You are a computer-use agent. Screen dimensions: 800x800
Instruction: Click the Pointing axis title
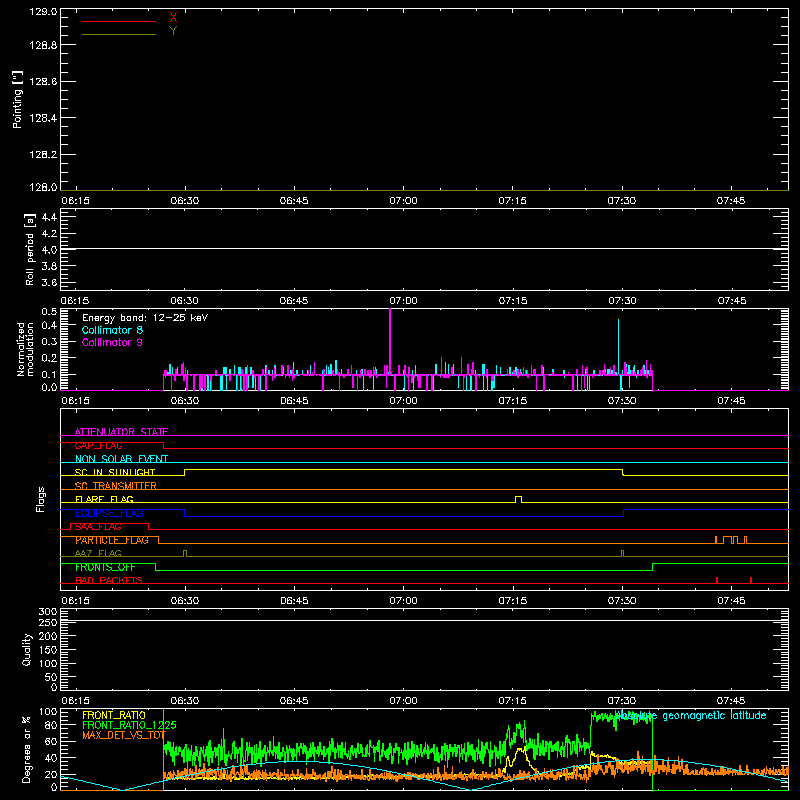point(18,99)
